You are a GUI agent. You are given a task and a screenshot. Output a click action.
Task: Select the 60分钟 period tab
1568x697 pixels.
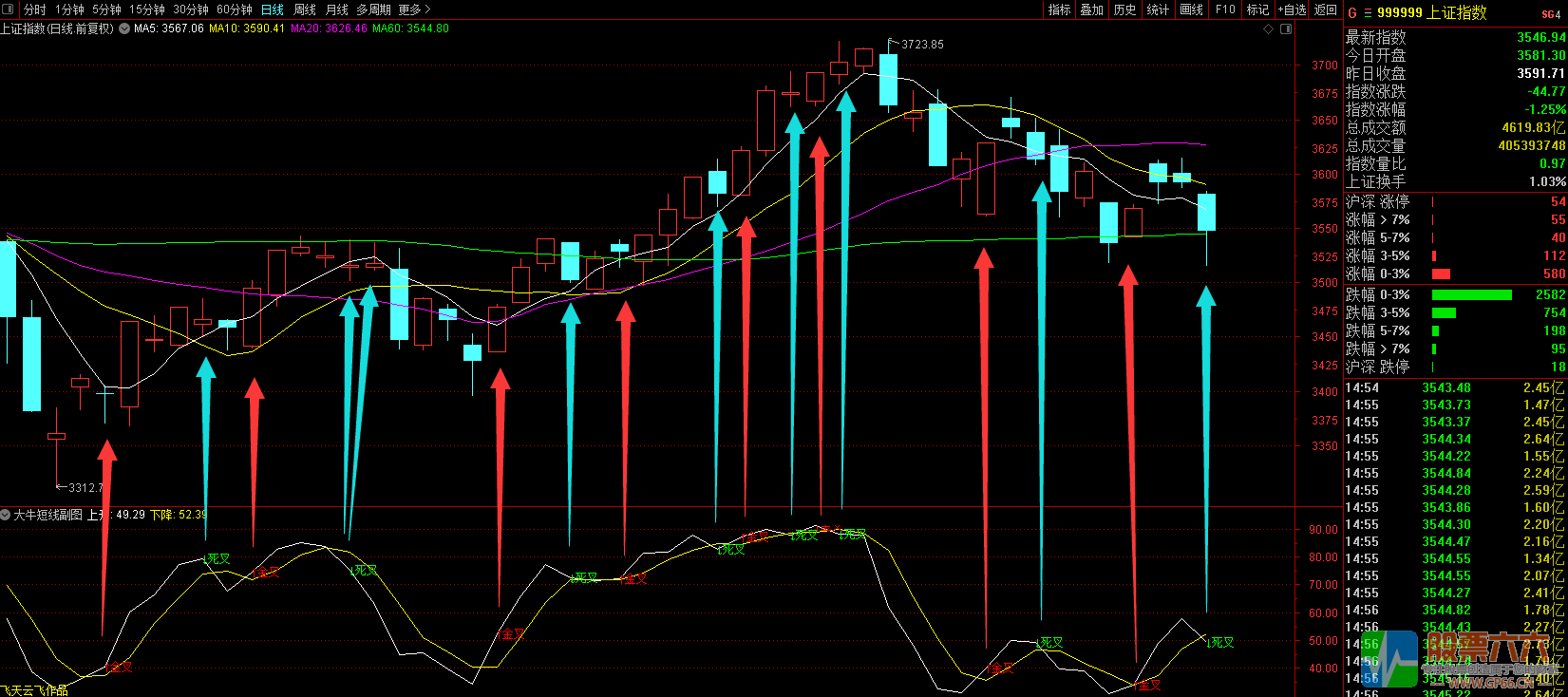(234, 9)
